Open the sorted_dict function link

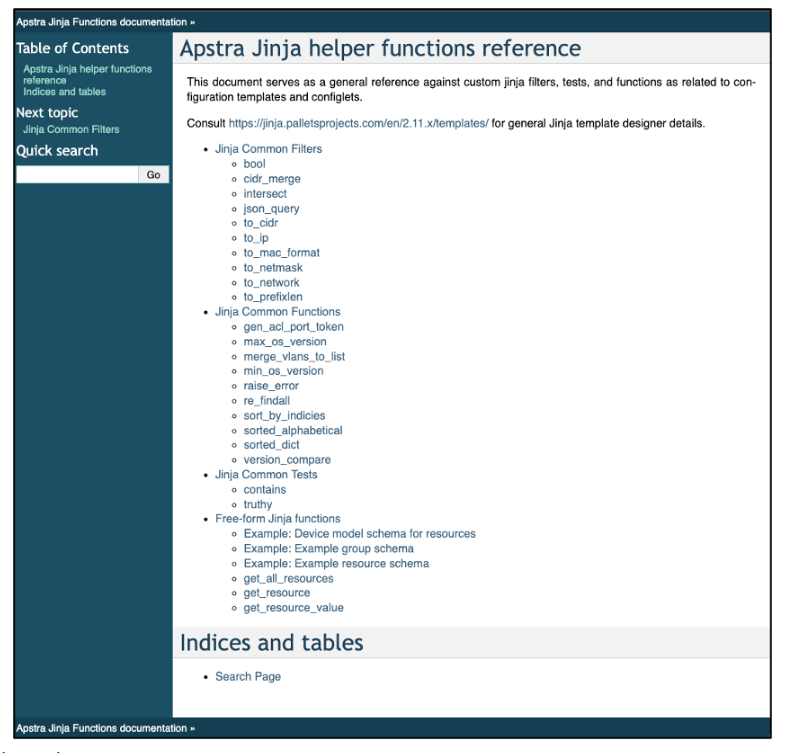pos(271,445)
